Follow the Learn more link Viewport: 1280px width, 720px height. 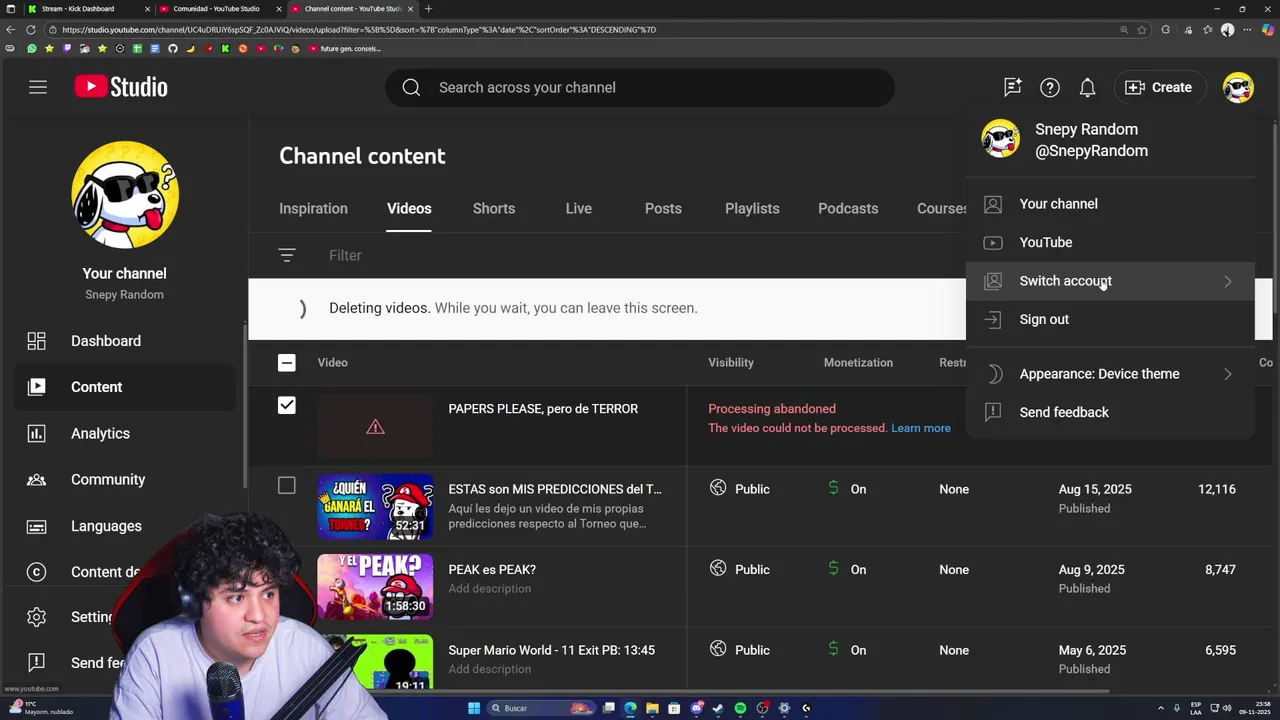(921, 428)
